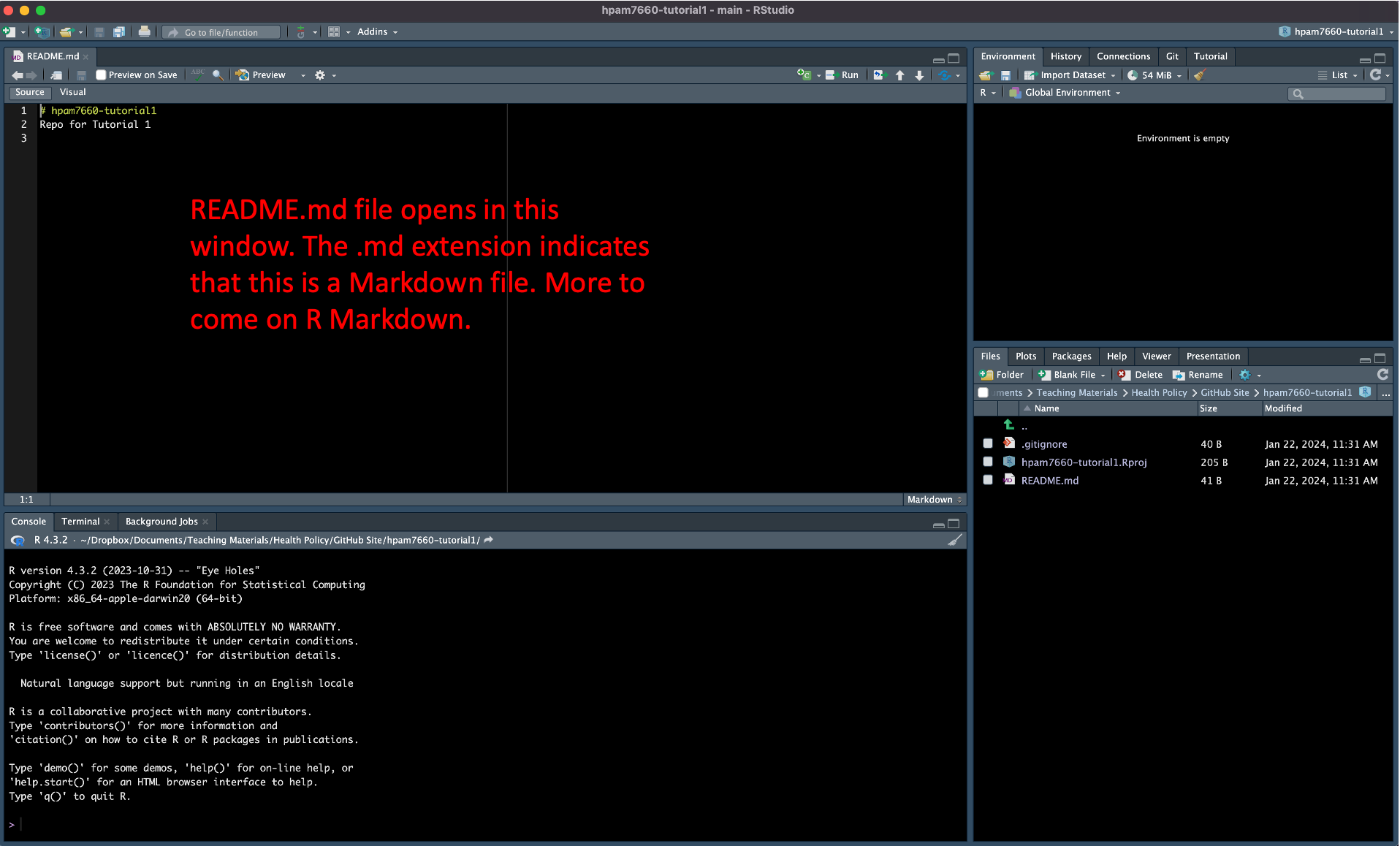Click the broom icon to clear the console

pos(954,540)
